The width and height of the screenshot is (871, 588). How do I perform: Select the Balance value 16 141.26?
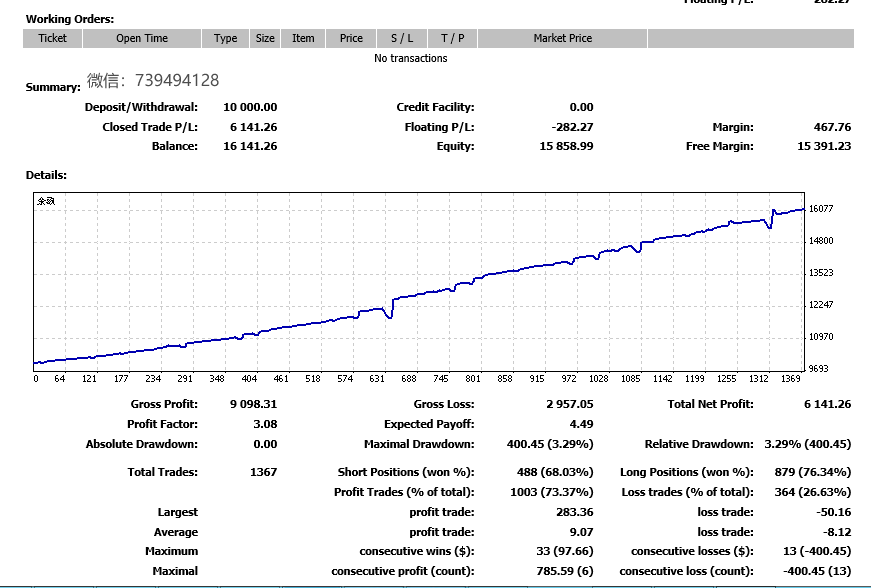[x=250, y=146]
